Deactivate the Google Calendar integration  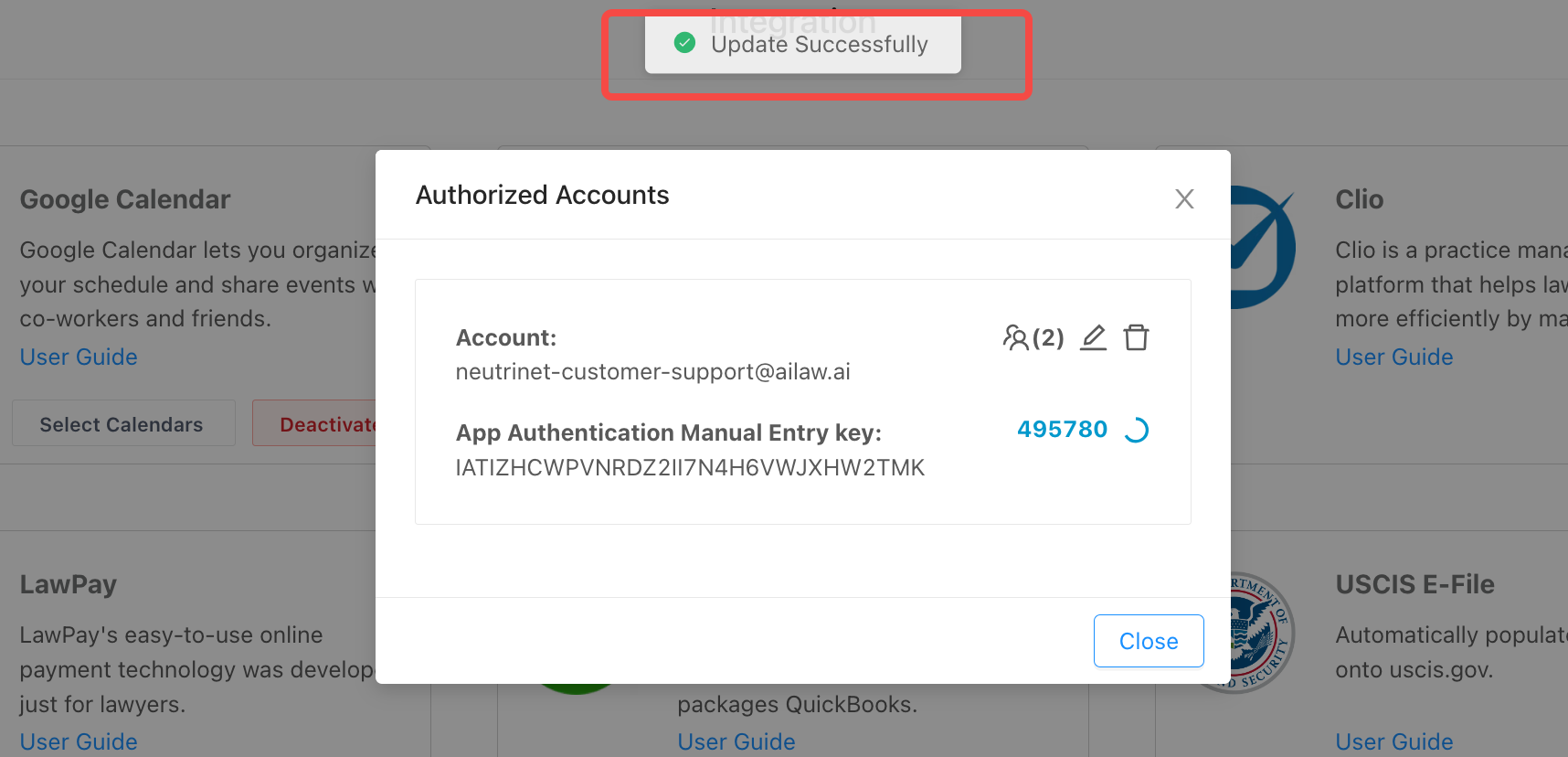[314, 423]
